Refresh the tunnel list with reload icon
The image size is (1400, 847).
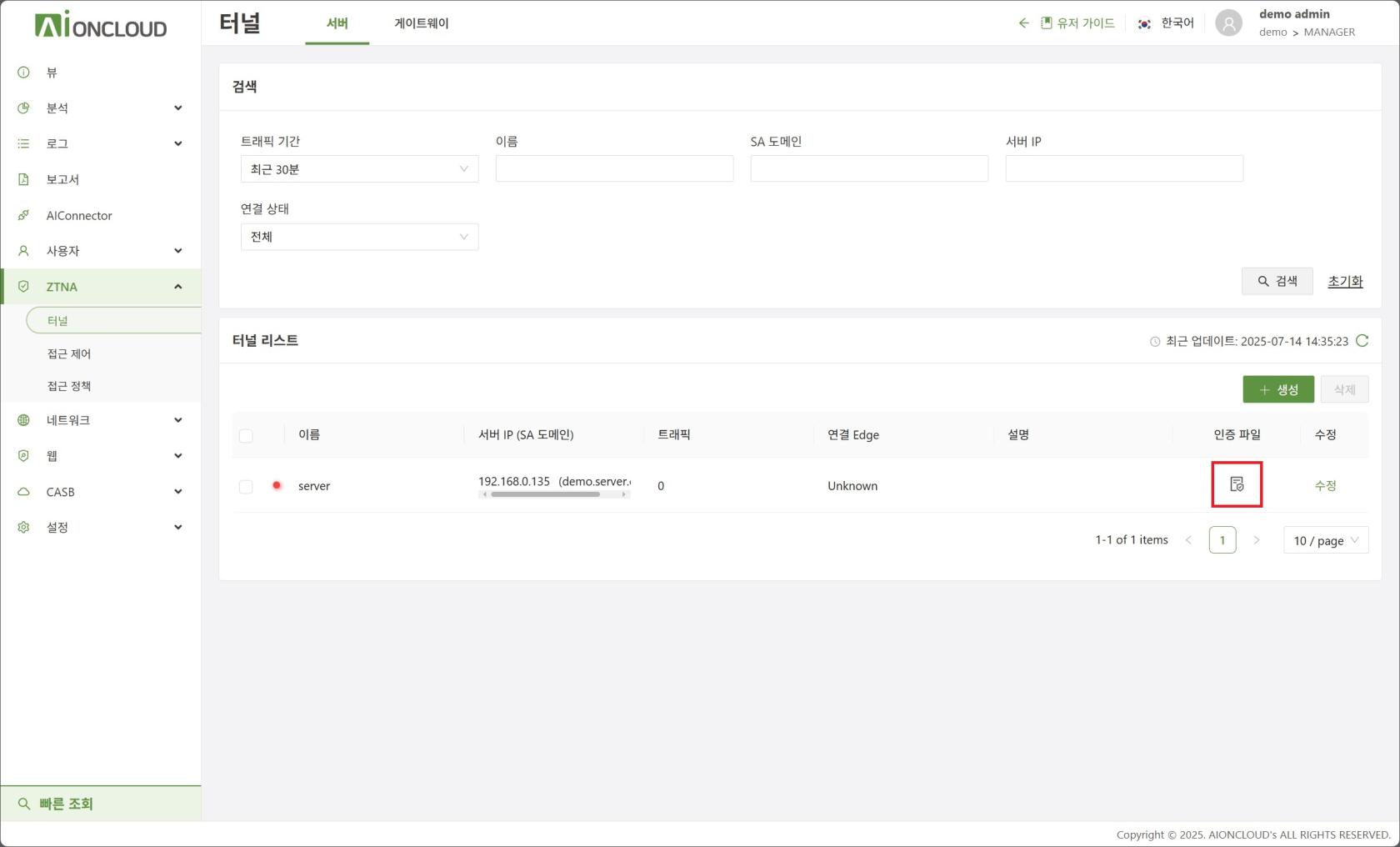click(x=1362, y=341)
